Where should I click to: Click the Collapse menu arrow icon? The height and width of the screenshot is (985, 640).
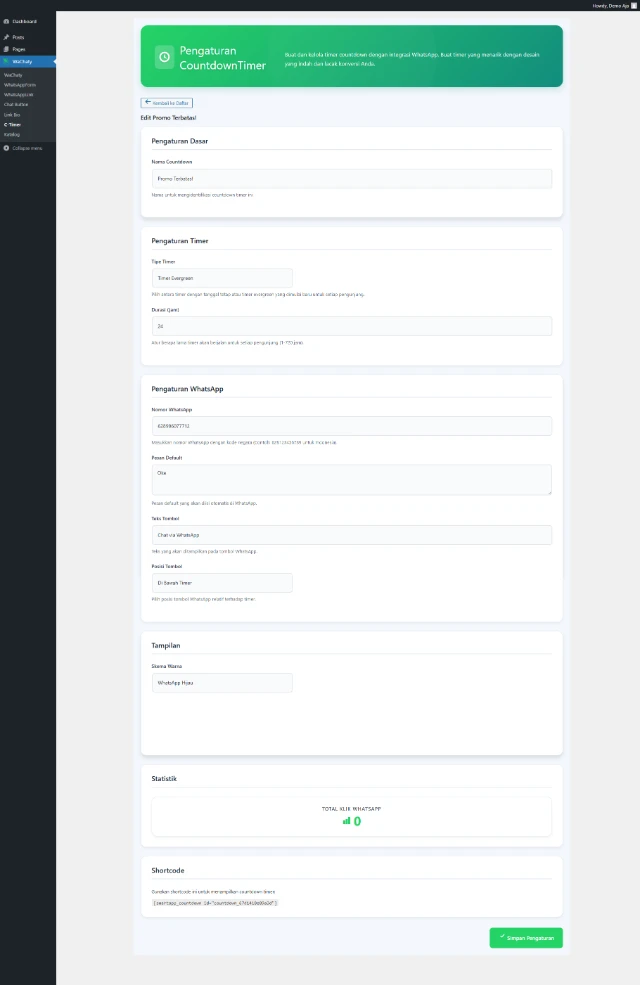[x=6, y=148]
